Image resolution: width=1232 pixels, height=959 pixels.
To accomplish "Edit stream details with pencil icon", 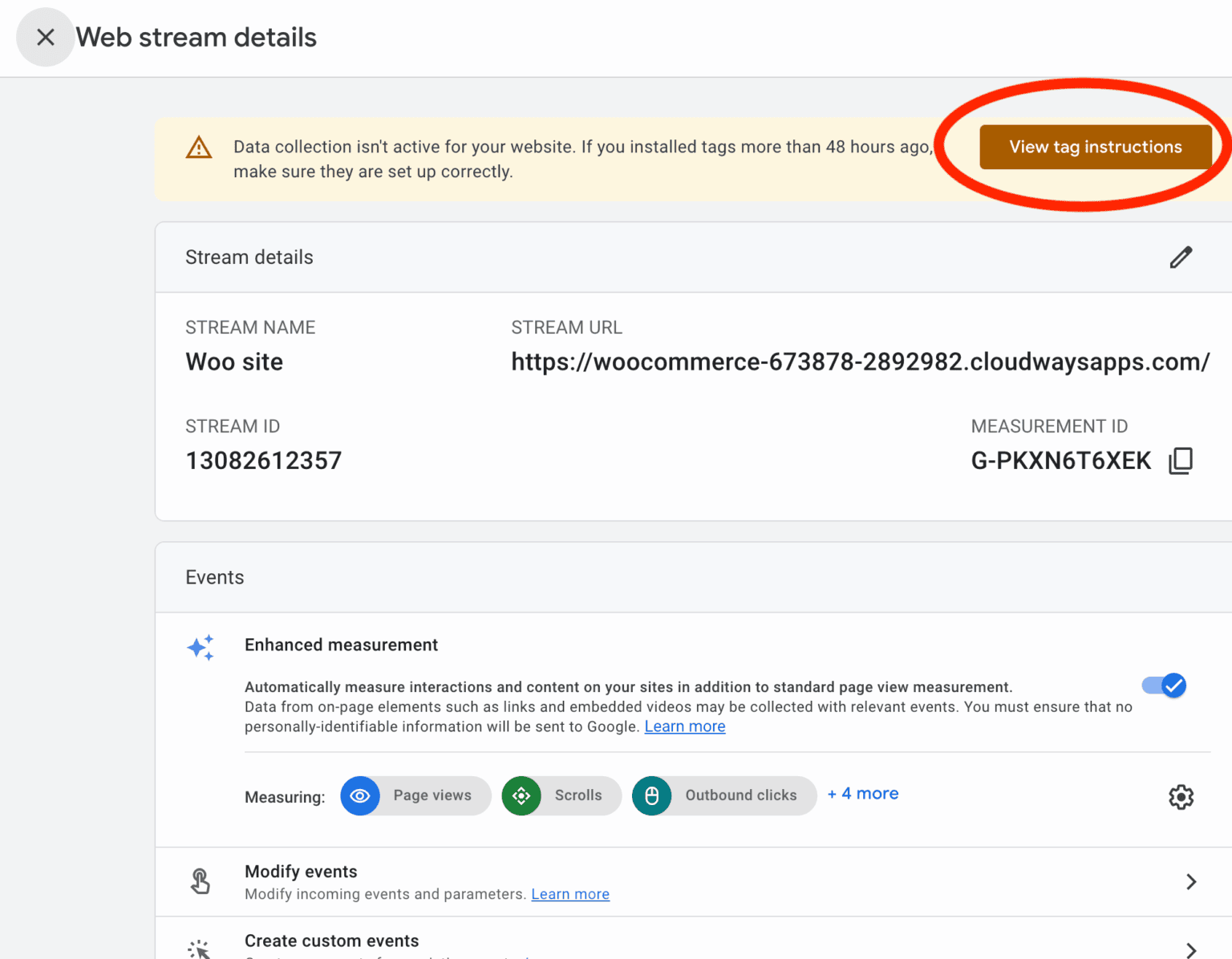I will pos(1181,257).
